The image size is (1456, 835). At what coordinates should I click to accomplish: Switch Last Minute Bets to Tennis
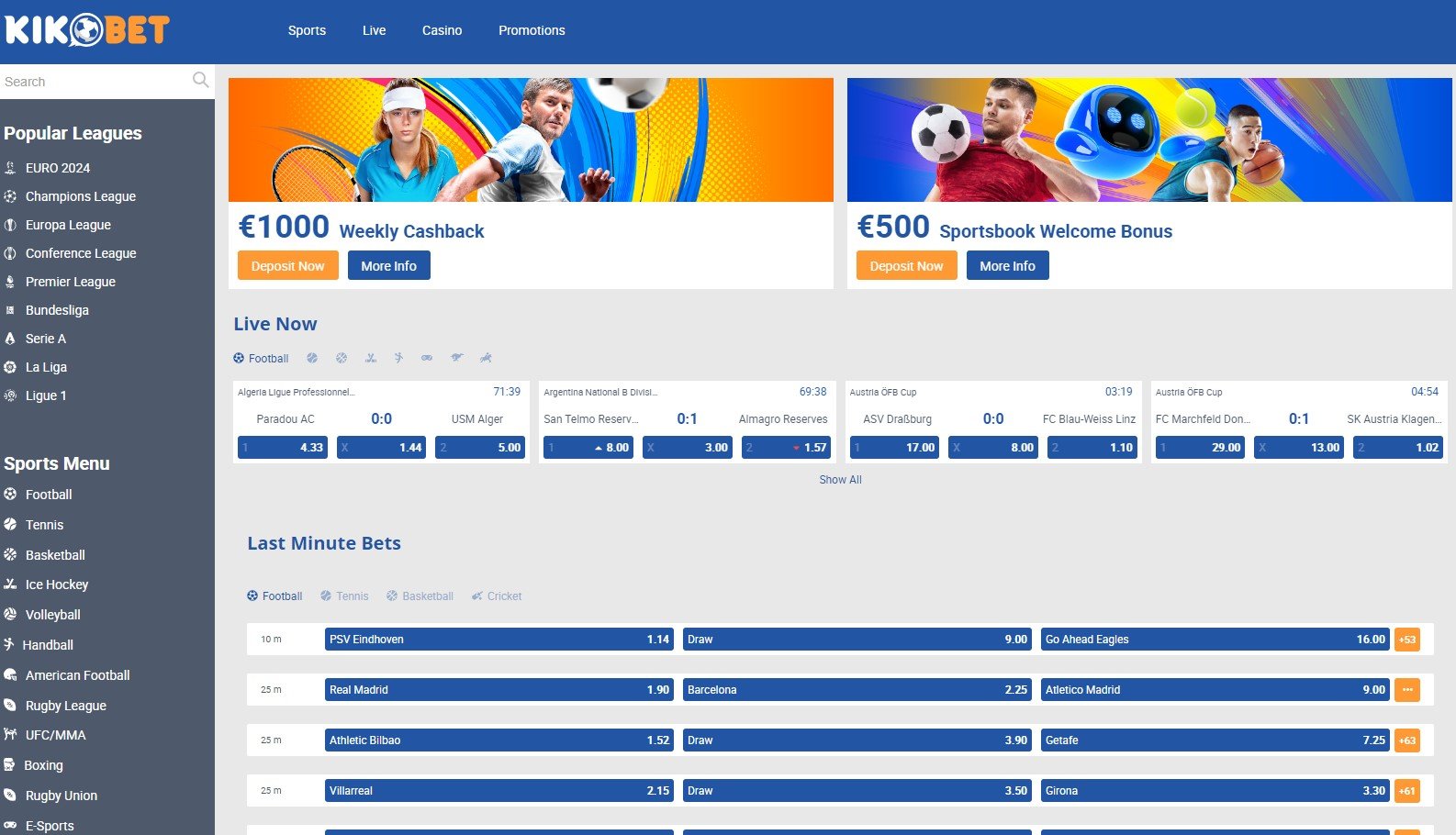[x=344, y=596]
